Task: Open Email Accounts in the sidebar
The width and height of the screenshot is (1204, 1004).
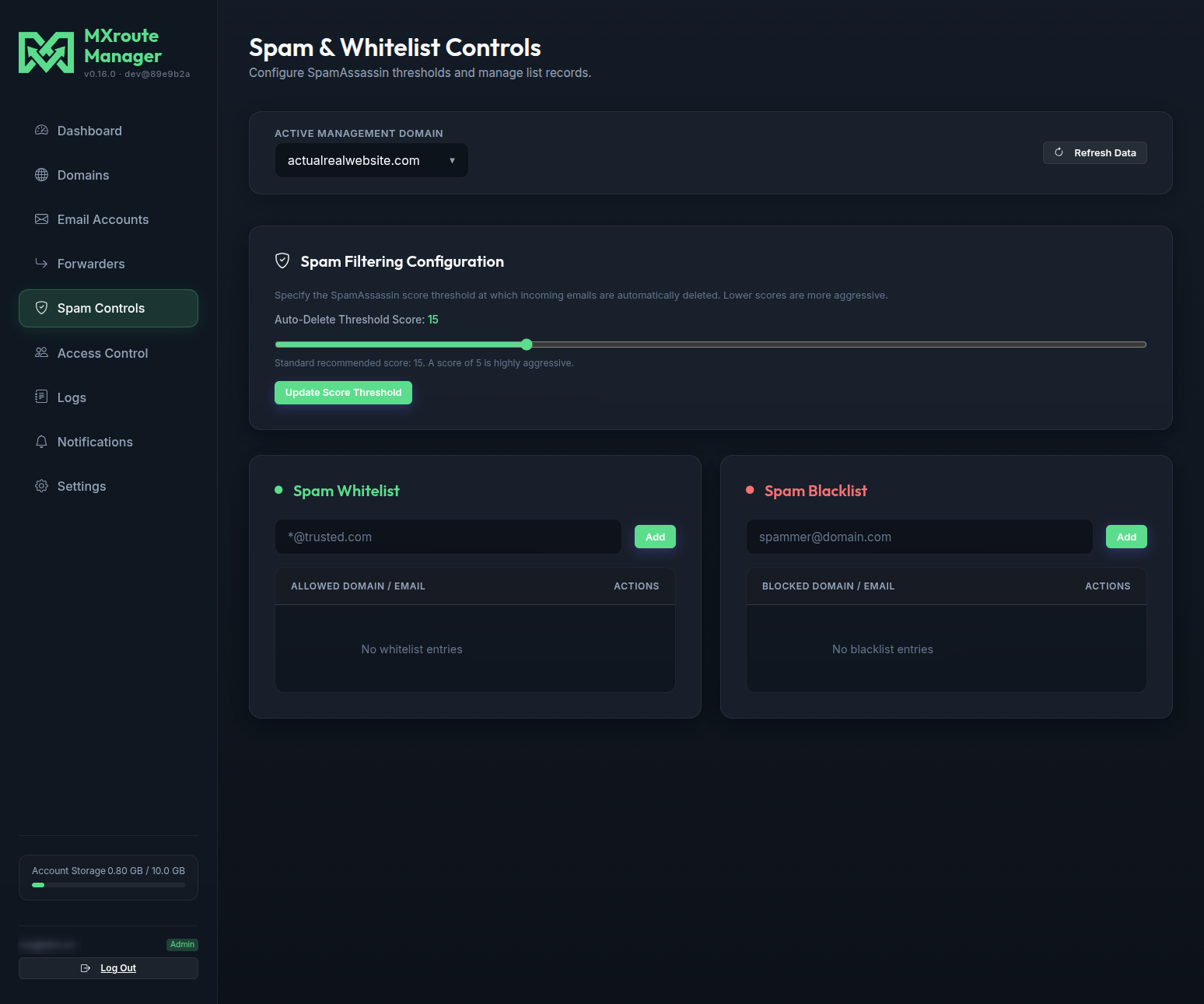Action: pos(108,219)
